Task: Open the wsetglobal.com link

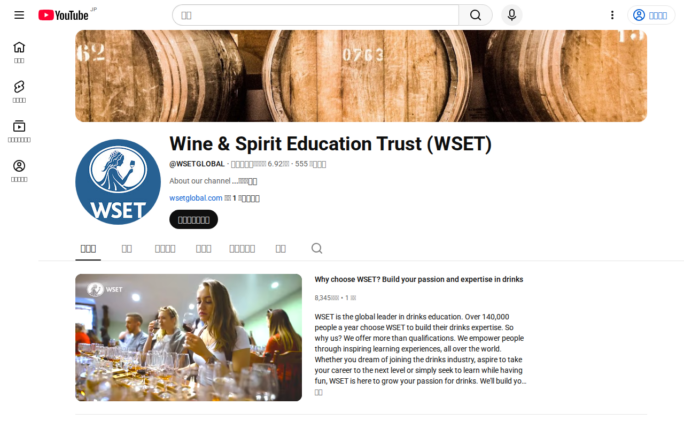Action: pos(196,198)
